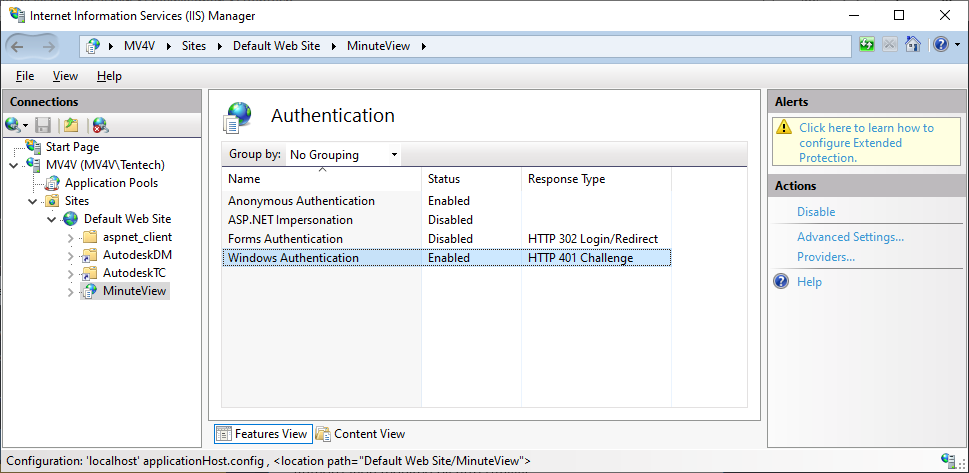Select Application Pools in the tree
This screenshot has width=969, height=473.
tap(111, 183)
